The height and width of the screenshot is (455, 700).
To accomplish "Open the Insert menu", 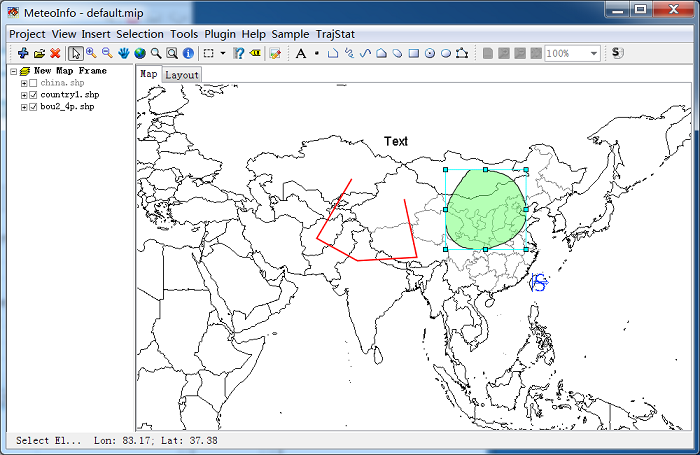I will [96, 34].
